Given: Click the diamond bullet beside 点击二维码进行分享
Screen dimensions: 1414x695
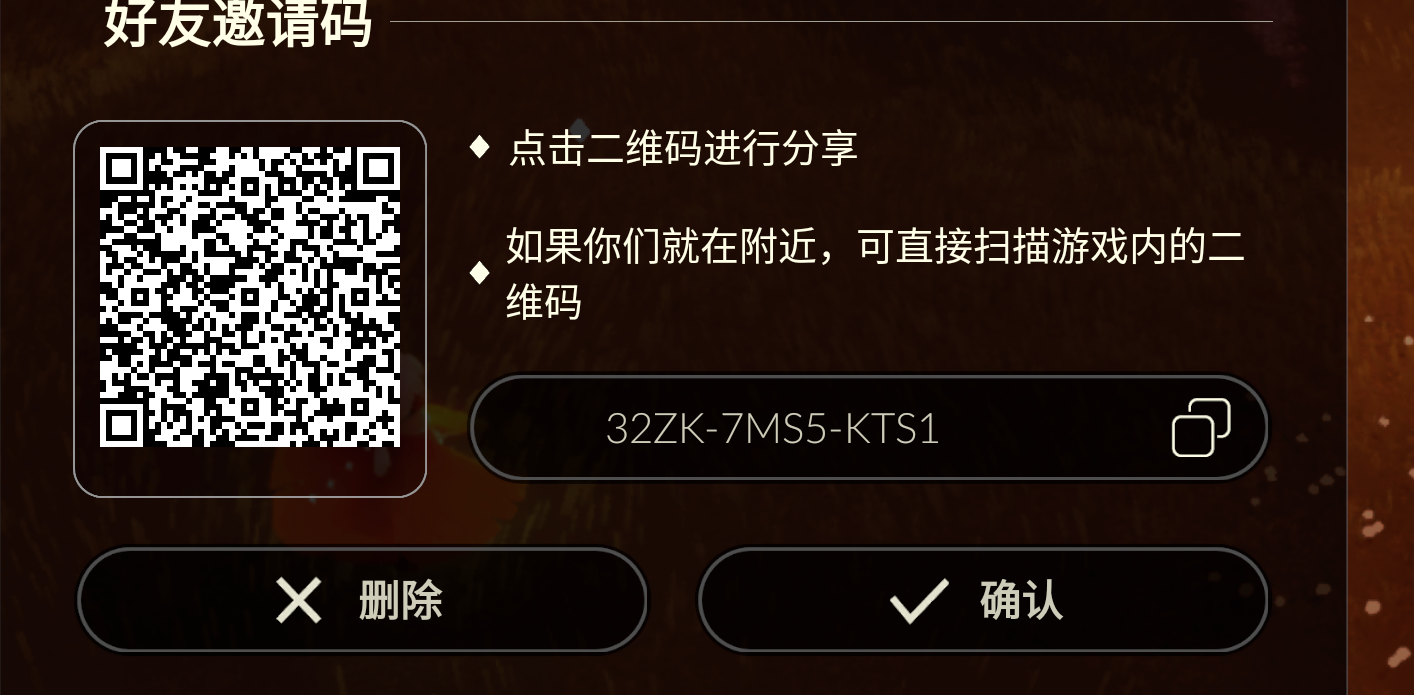Looking at the screenshot, I should (x=480, y=147).
